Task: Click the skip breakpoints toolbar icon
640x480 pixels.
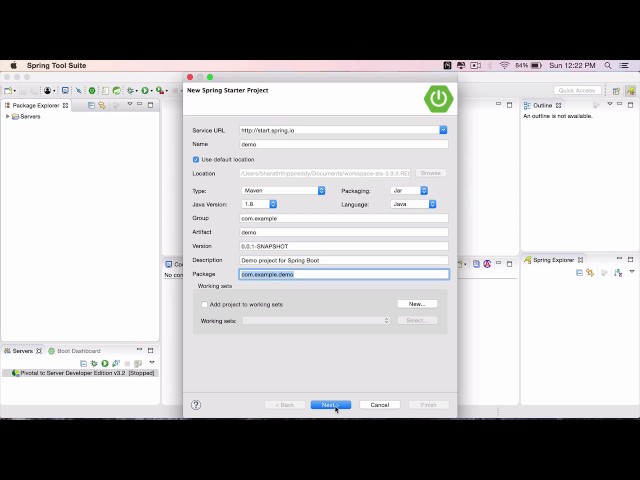Action: coord(79,91)
